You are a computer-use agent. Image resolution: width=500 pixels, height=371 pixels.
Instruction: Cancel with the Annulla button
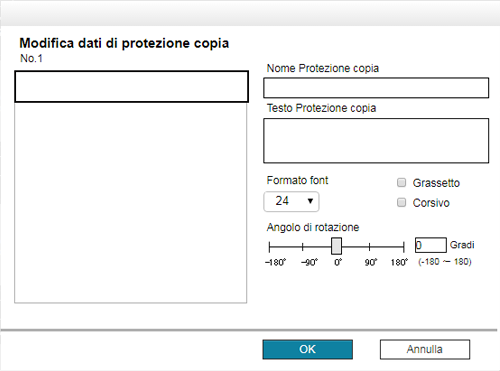tap(425, 349)
